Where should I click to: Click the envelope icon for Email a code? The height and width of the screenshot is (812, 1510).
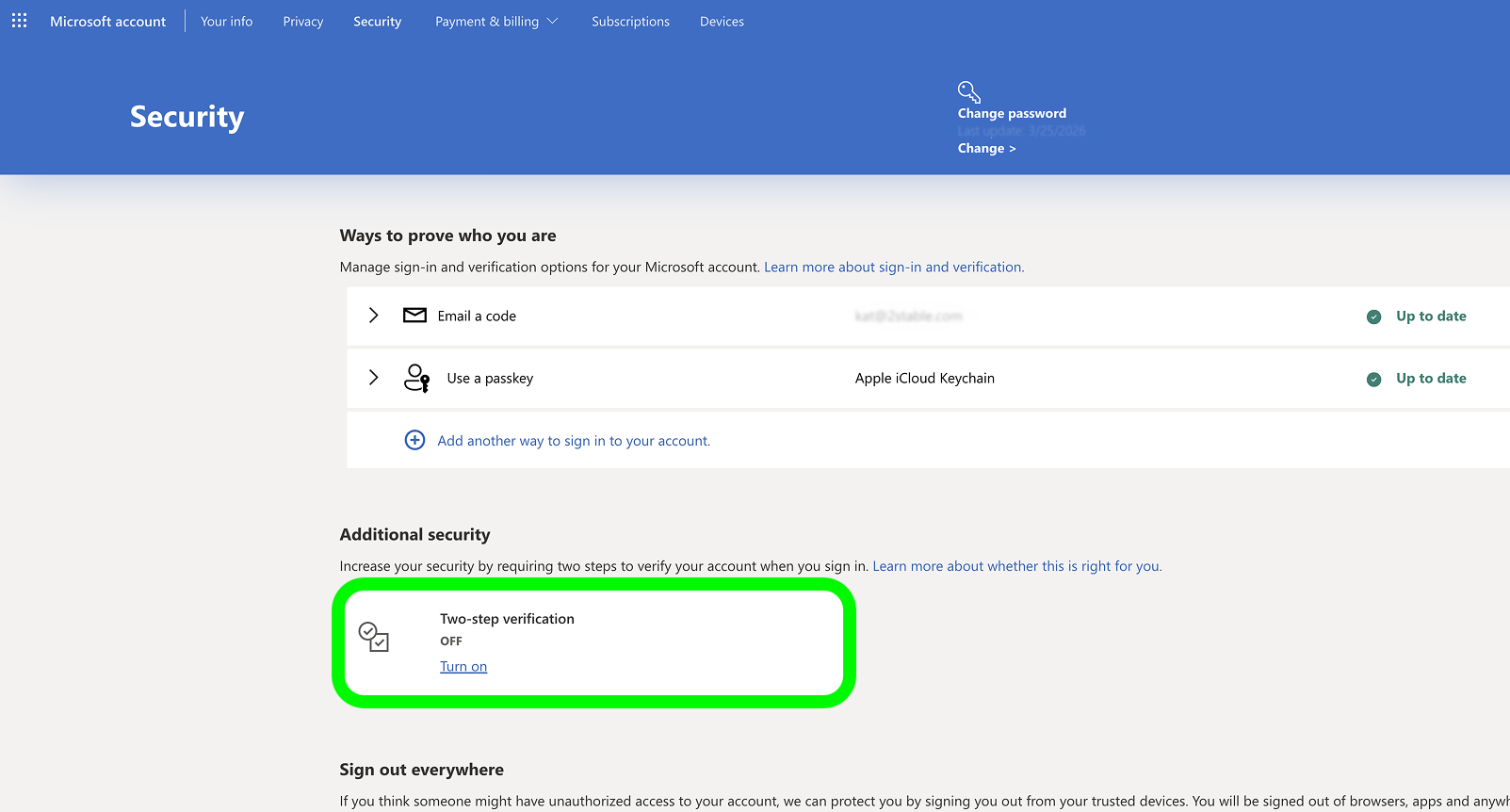[x=414, y=316]
